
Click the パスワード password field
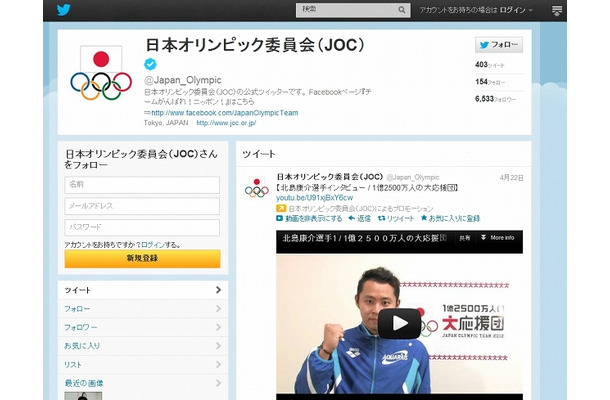[x=142, y=228]
